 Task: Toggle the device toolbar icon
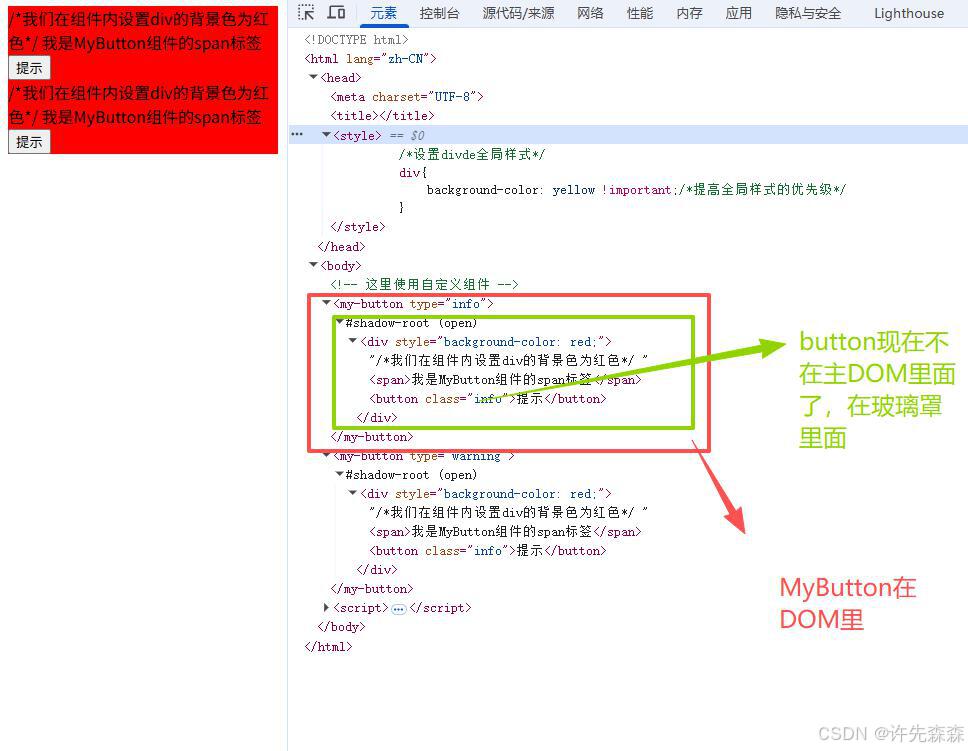click(336, 12)
